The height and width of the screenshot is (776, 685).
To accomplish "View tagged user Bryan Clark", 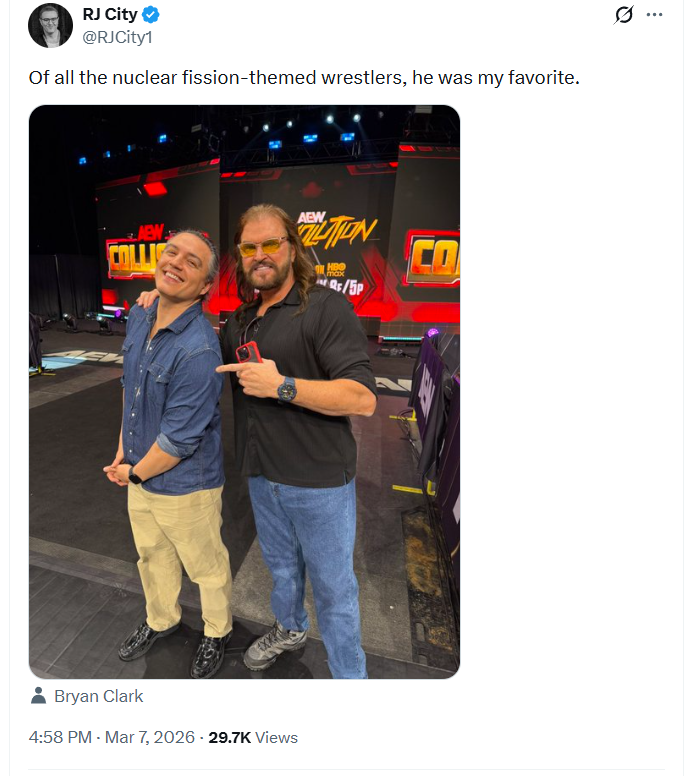I will [98, 696].
